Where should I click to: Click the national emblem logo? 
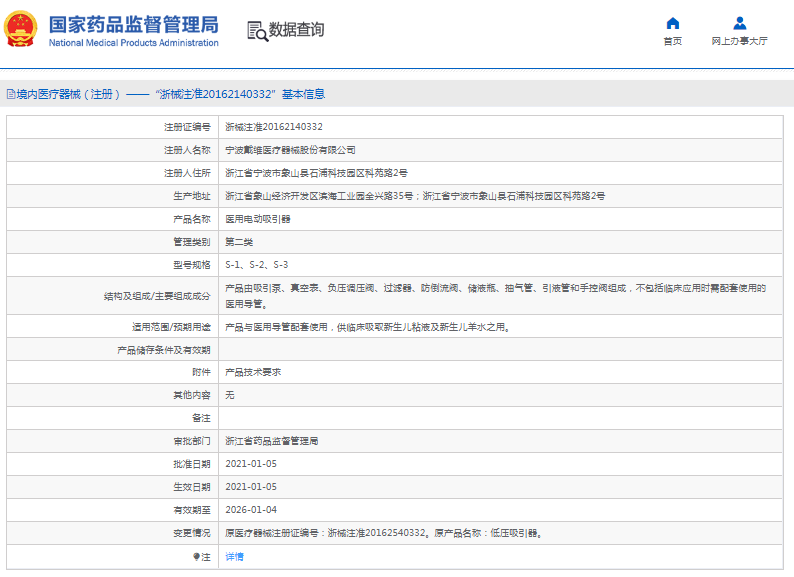[x=22, y=31]
